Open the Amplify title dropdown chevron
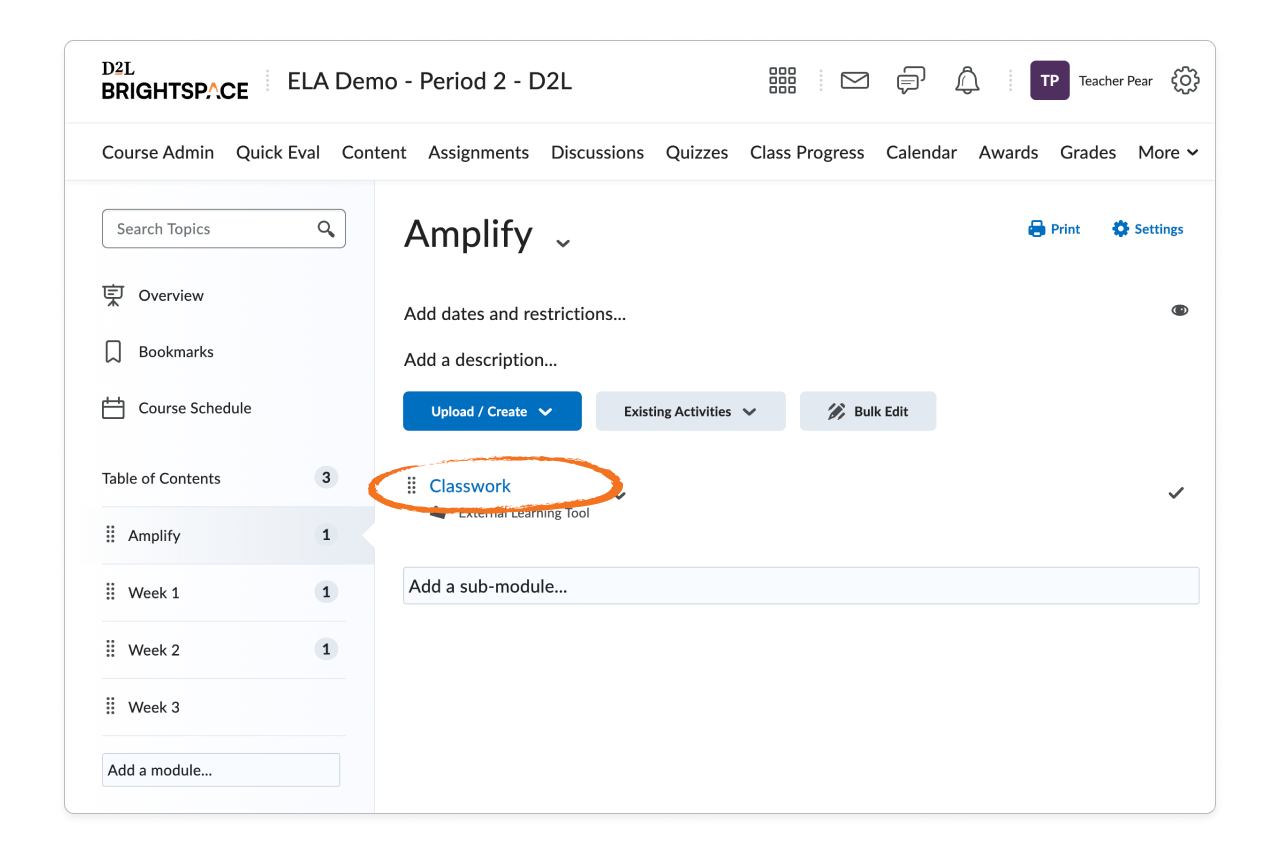This screenshot has height=854, width=1280. [563, 243]
